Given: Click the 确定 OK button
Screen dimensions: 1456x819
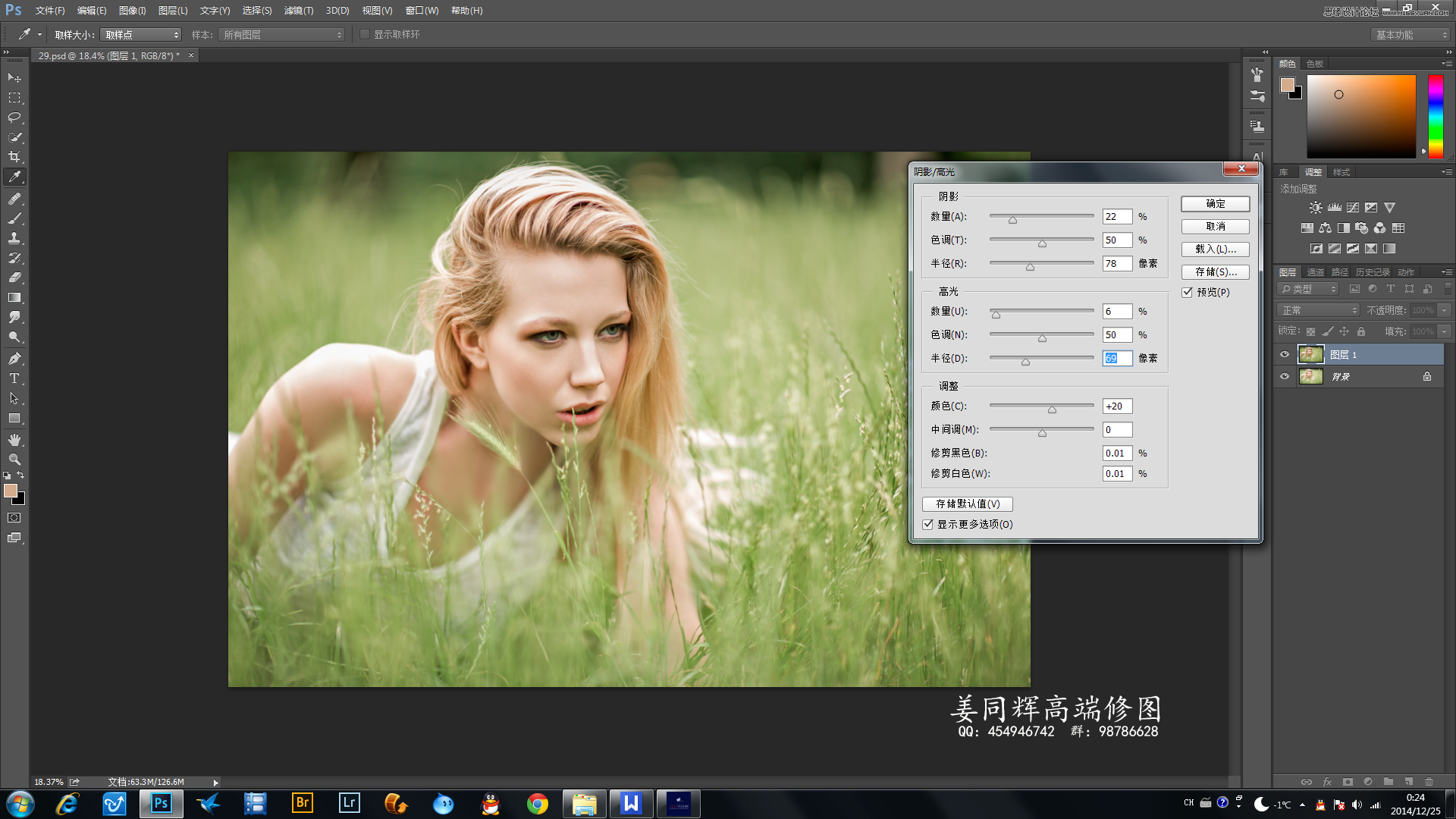Looking at the screenshot, I should (1215, 204).
